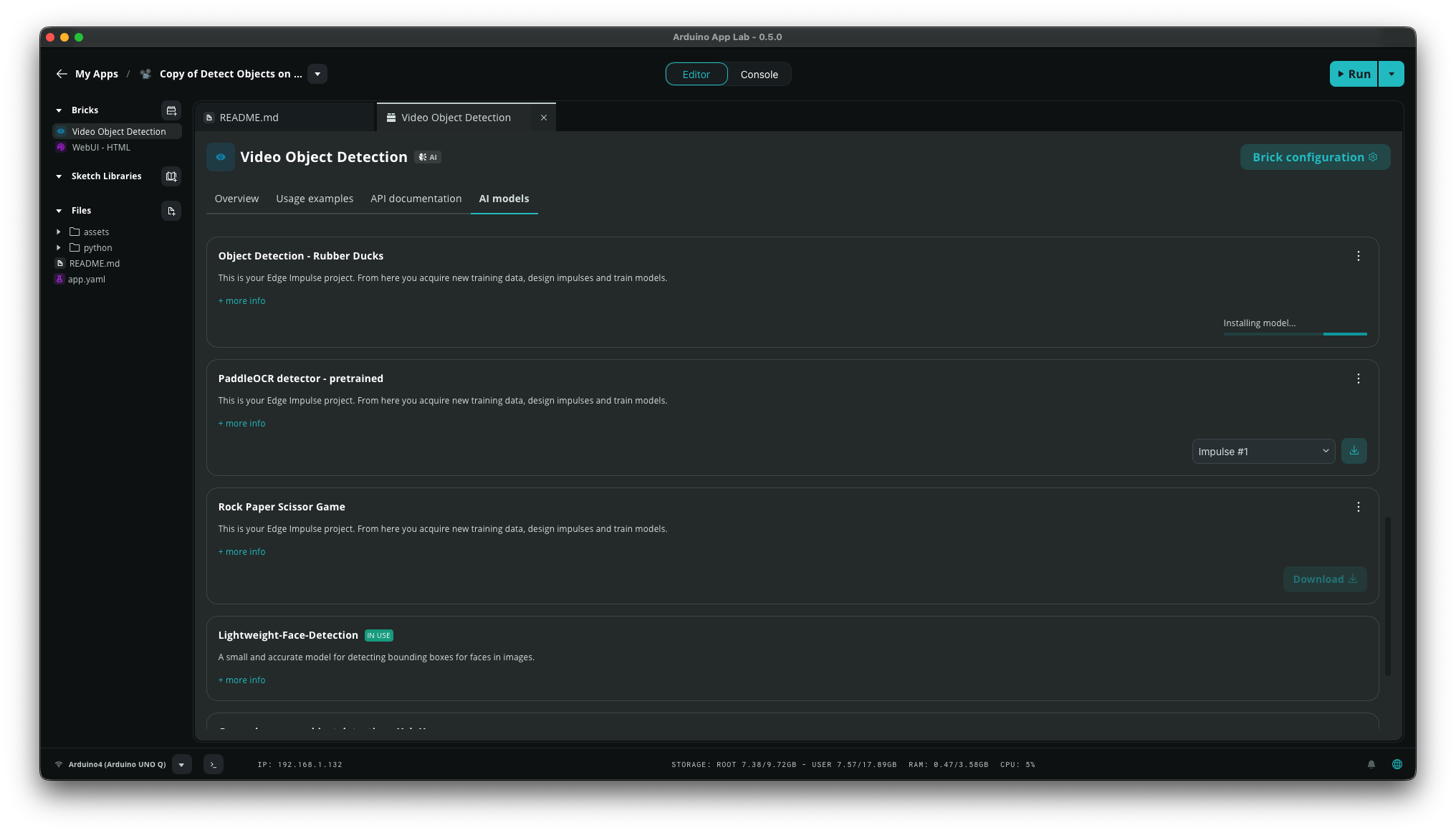Switch to Console view
Screen dimensions: 1456x833
click(759, 75)
